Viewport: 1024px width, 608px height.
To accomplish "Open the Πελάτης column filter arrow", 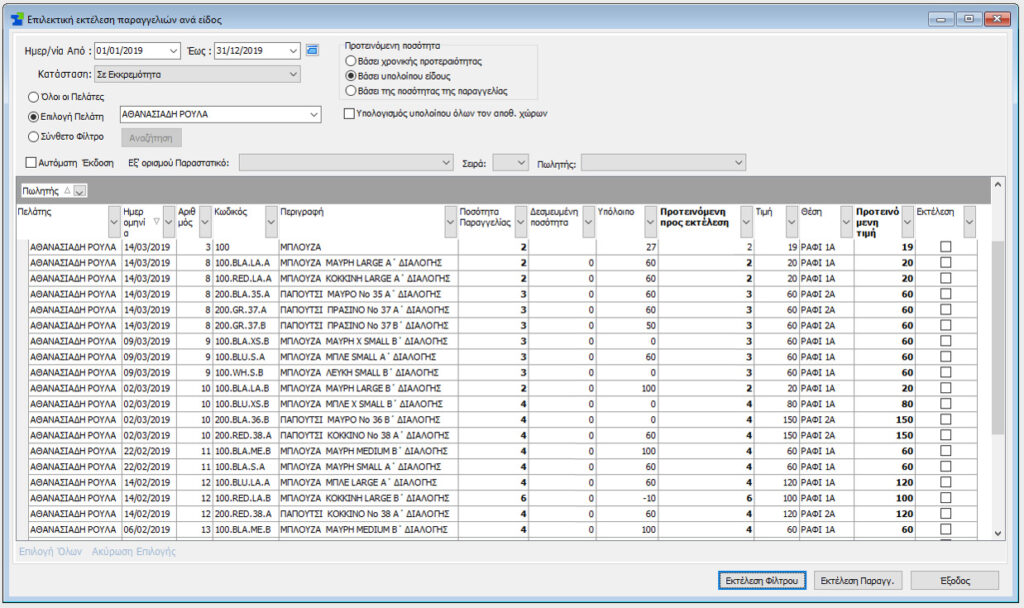I will pyautogui.click(x=114, y=223).
